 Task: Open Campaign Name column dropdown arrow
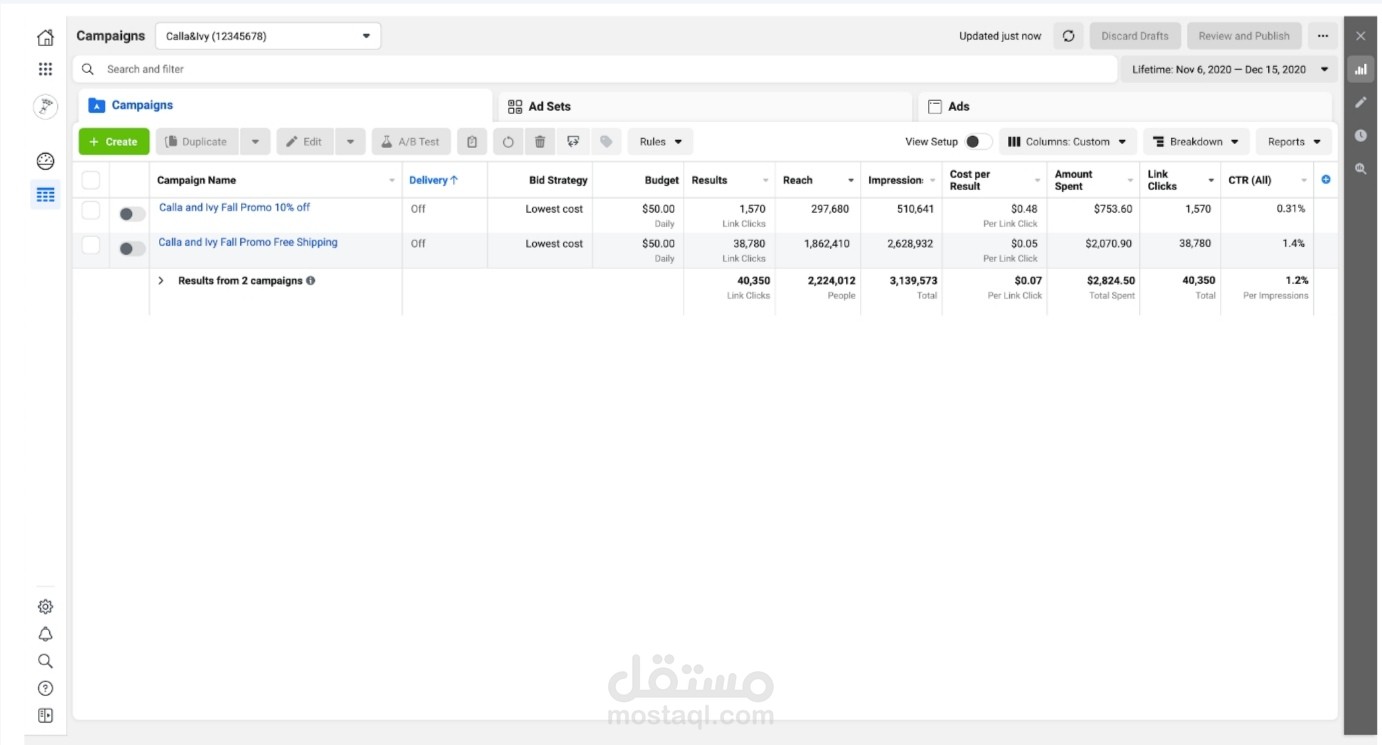coord(391,181)
